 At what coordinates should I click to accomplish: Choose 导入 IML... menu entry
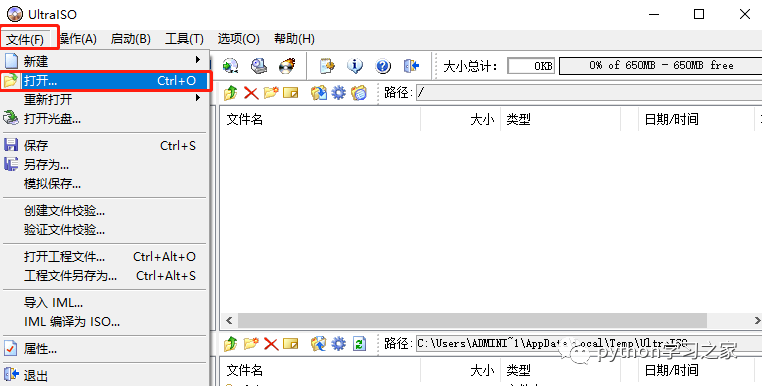point(104,303)
